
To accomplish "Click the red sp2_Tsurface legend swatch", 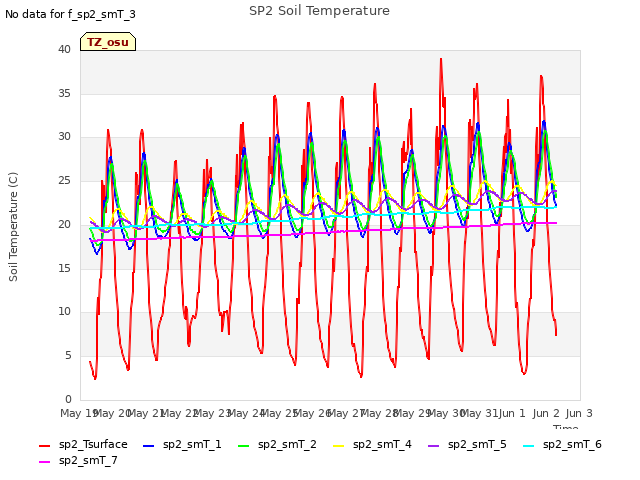I will click(44, 446).
